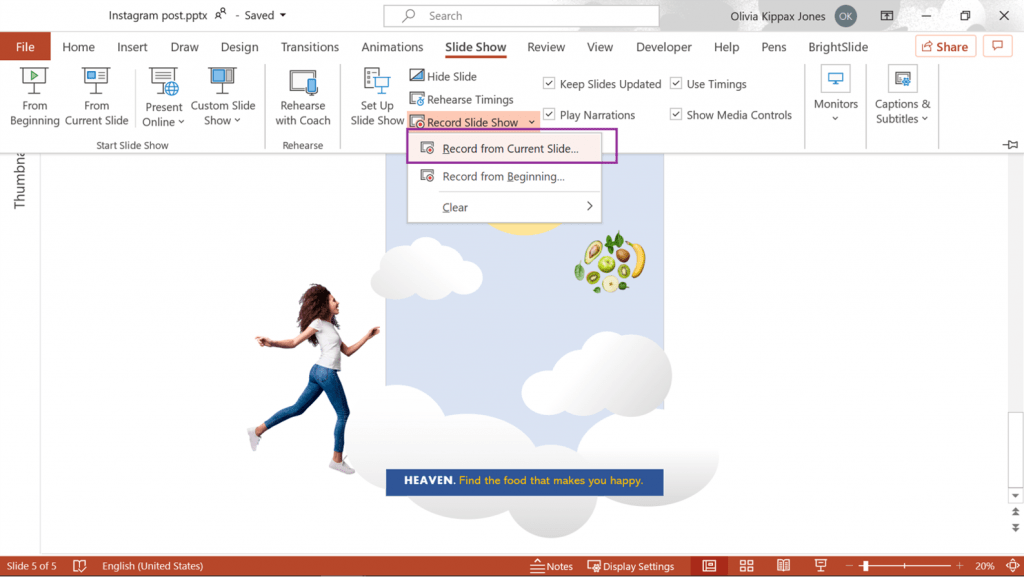The image size is (1024, 577).
Task: Start Rehearse Timings
Action: 462,99
